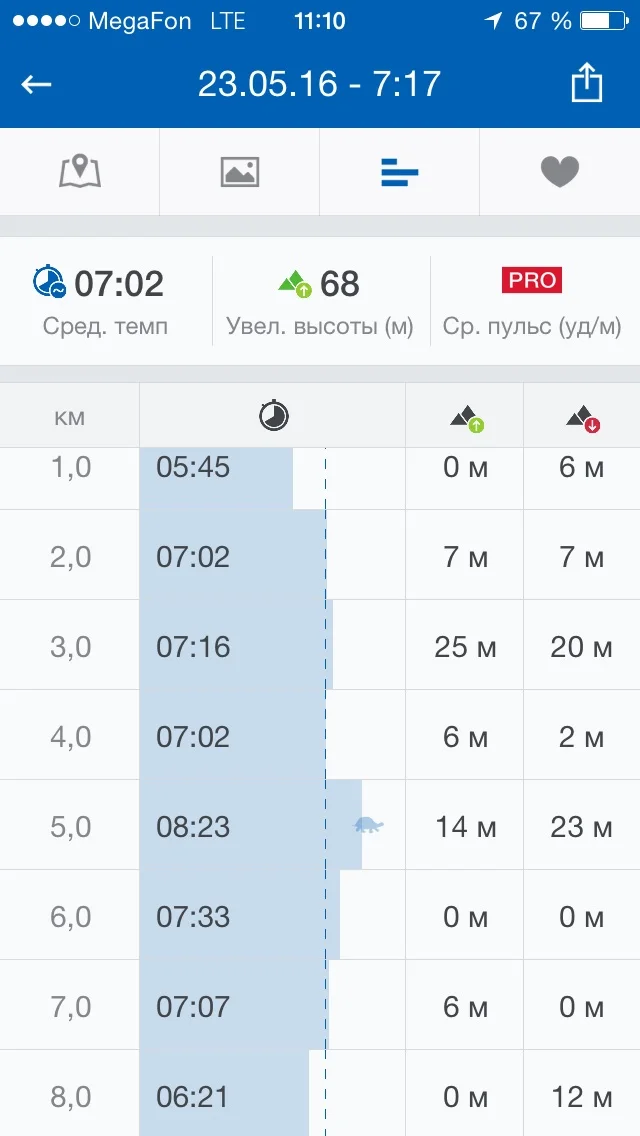
Task: Tap the back arrow in header
Action: (x=37, y=84)
